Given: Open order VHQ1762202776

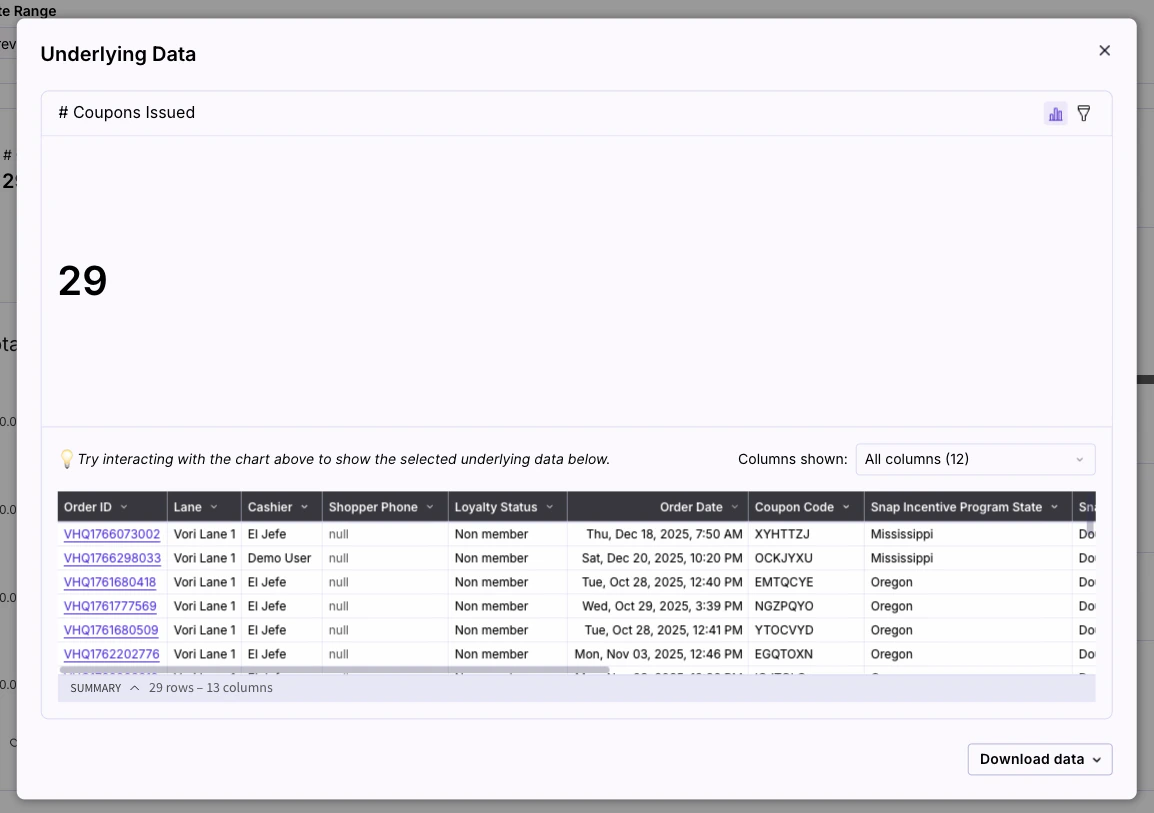Looking at the screenshot, I should [x=111, y=654].
